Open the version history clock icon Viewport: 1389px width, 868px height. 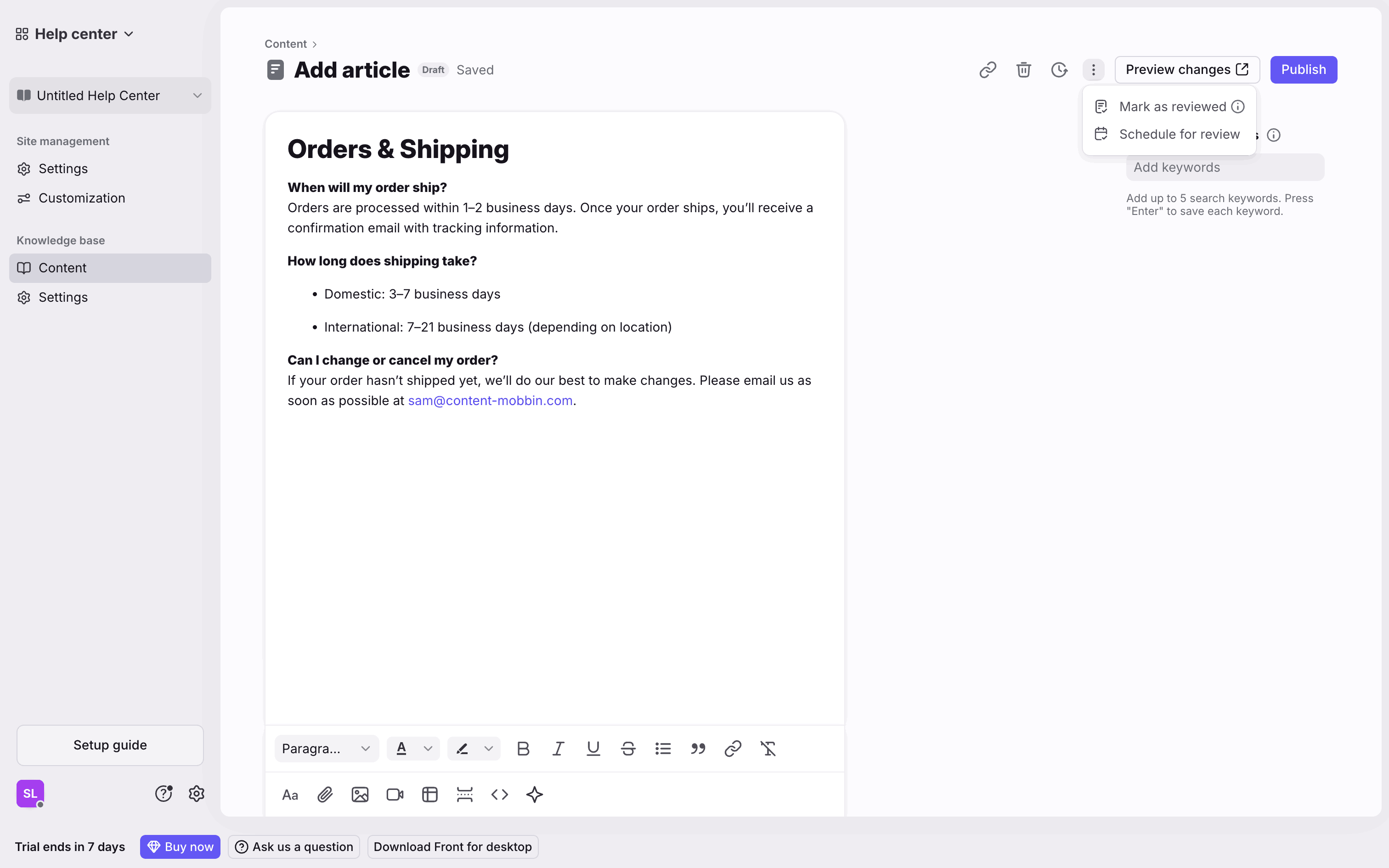pyautogui.click(x=1059, y=70)
